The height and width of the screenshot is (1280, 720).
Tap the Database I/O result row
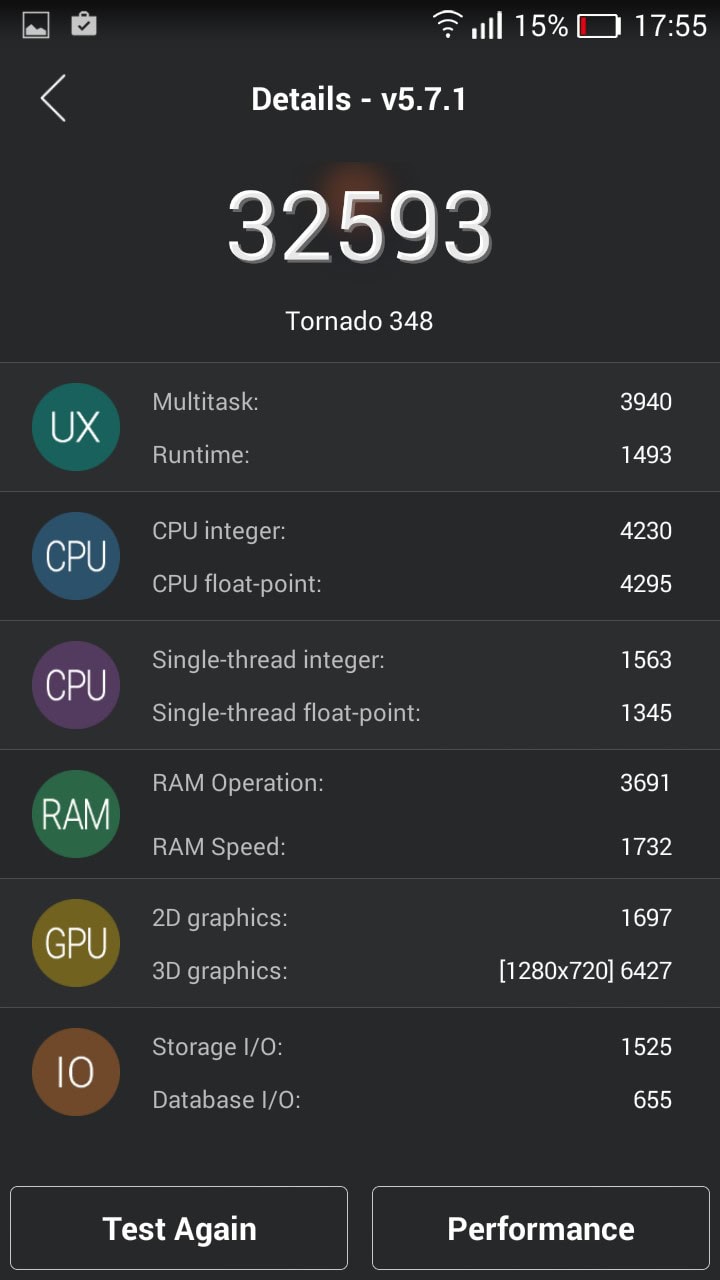(x=411, y=1100)
